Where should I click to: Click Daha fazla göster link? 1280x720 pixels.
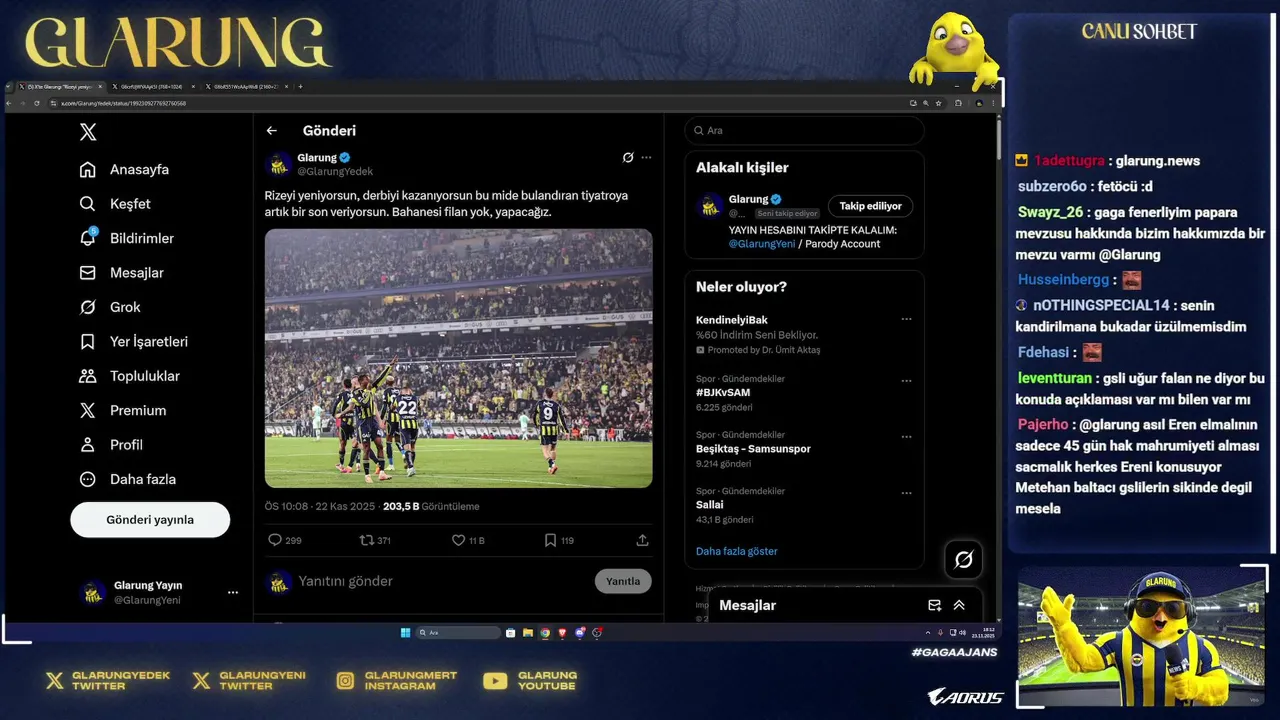pos(736,551)
